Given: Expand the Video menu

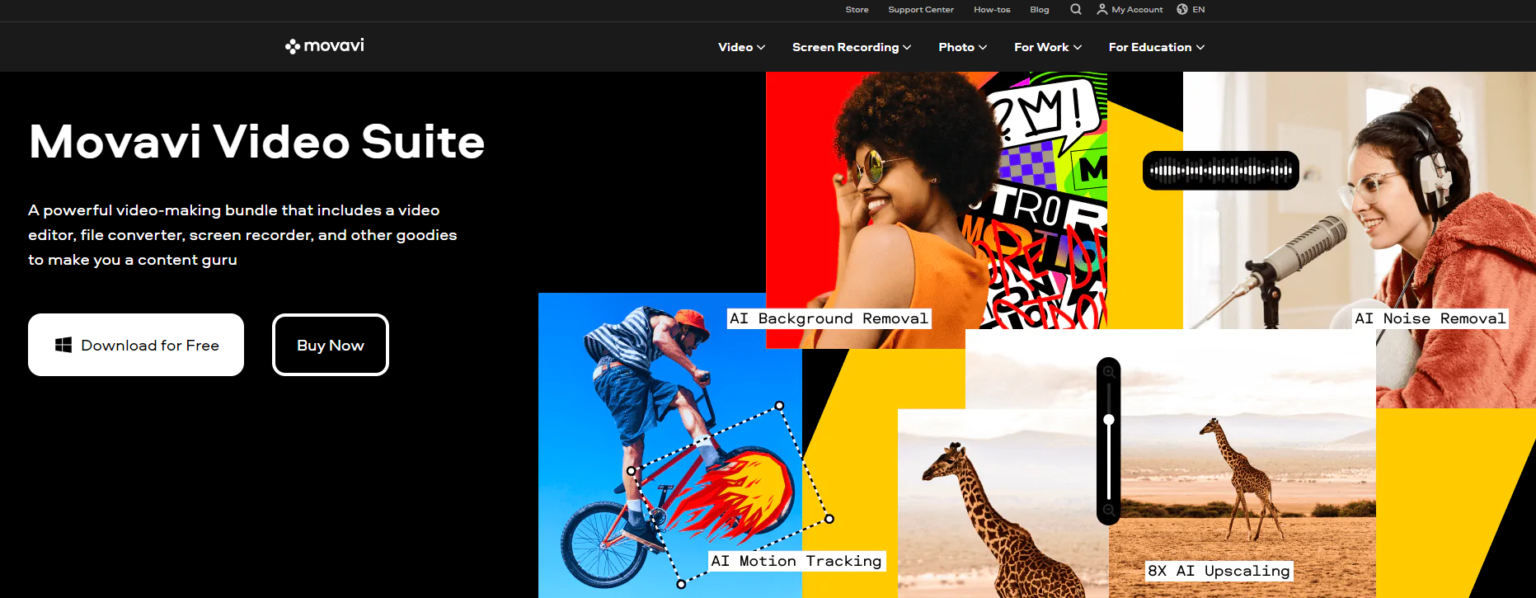Looking at the screenshot, I should click(x=741, y=47).
